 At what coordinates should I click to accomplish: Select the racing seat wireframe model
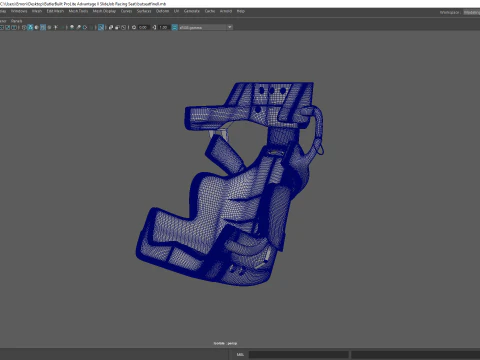pyautogui.click(x=230, y=183)
